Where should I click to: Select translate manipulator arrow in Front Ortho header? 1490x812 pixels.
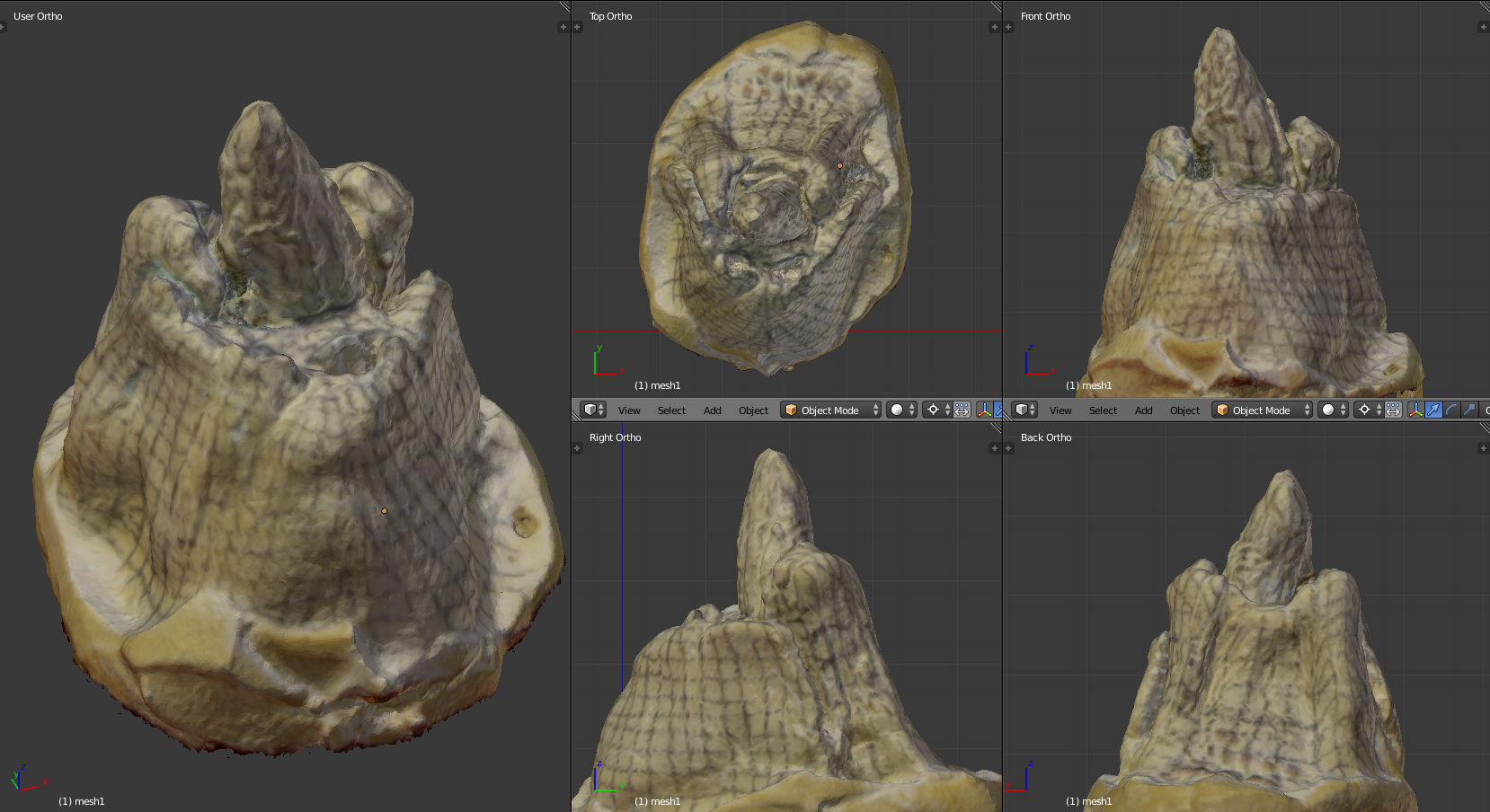tap(1434, 410)
